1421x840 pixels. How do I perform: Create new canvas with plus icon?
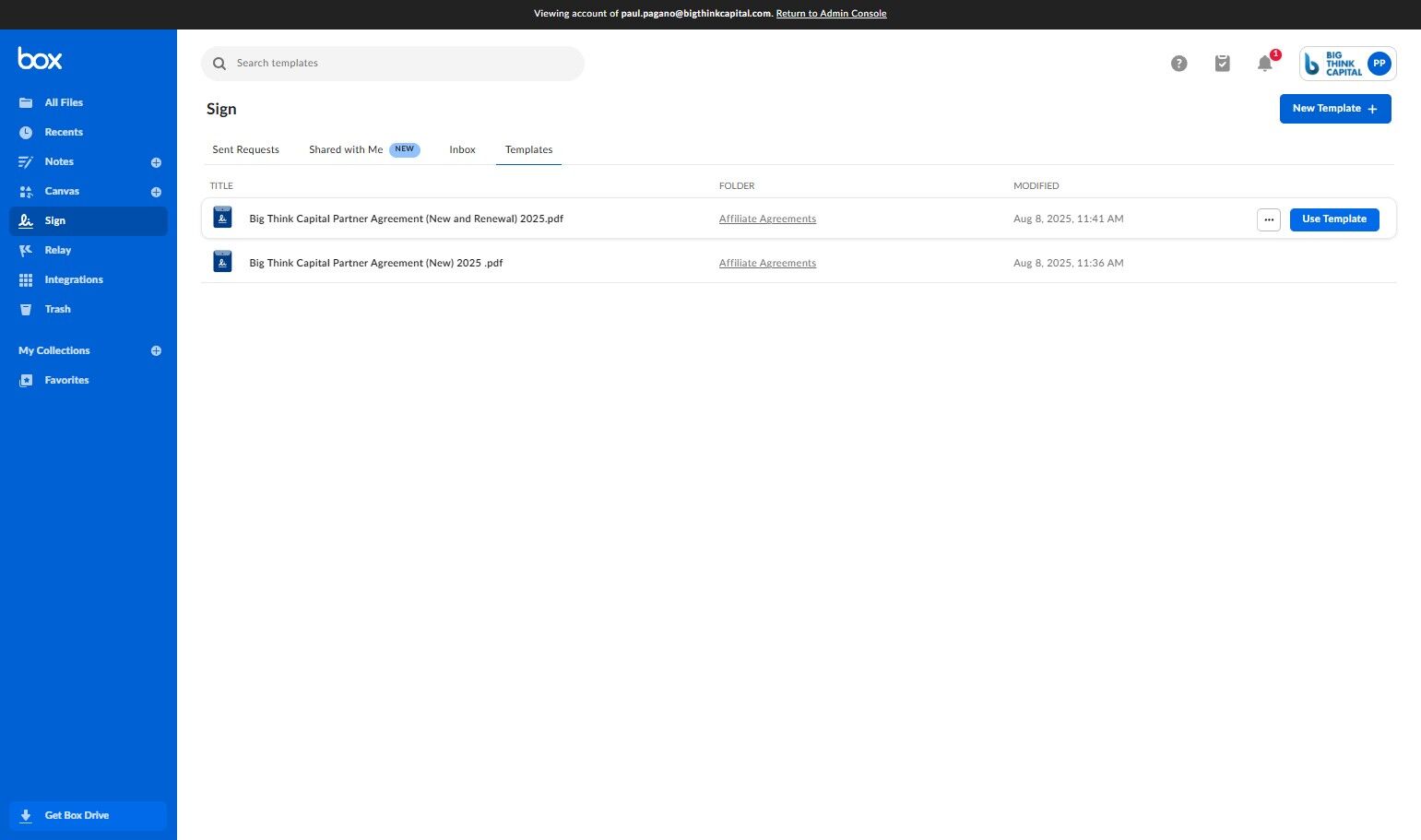[156, 192]
